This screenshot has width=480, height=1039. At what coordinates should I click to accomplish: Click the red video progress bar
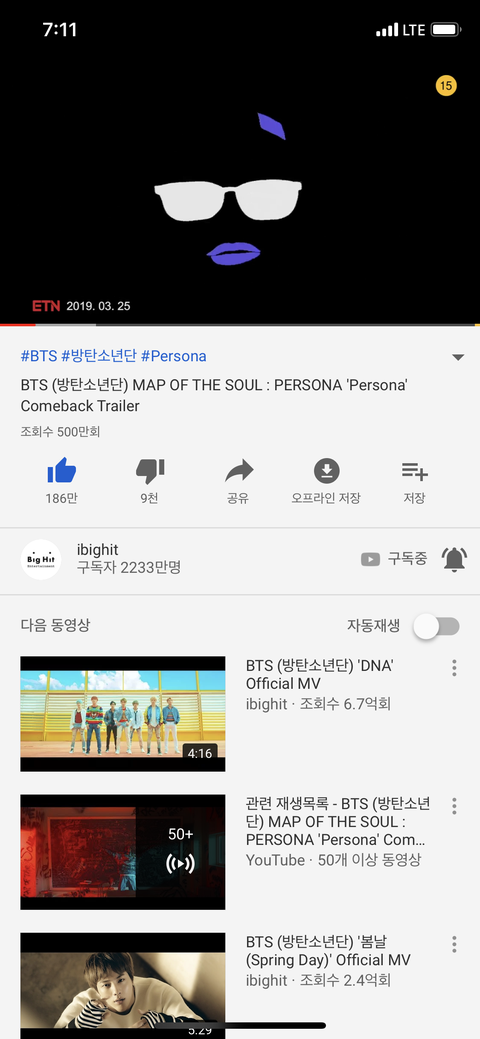click(17, 325)
